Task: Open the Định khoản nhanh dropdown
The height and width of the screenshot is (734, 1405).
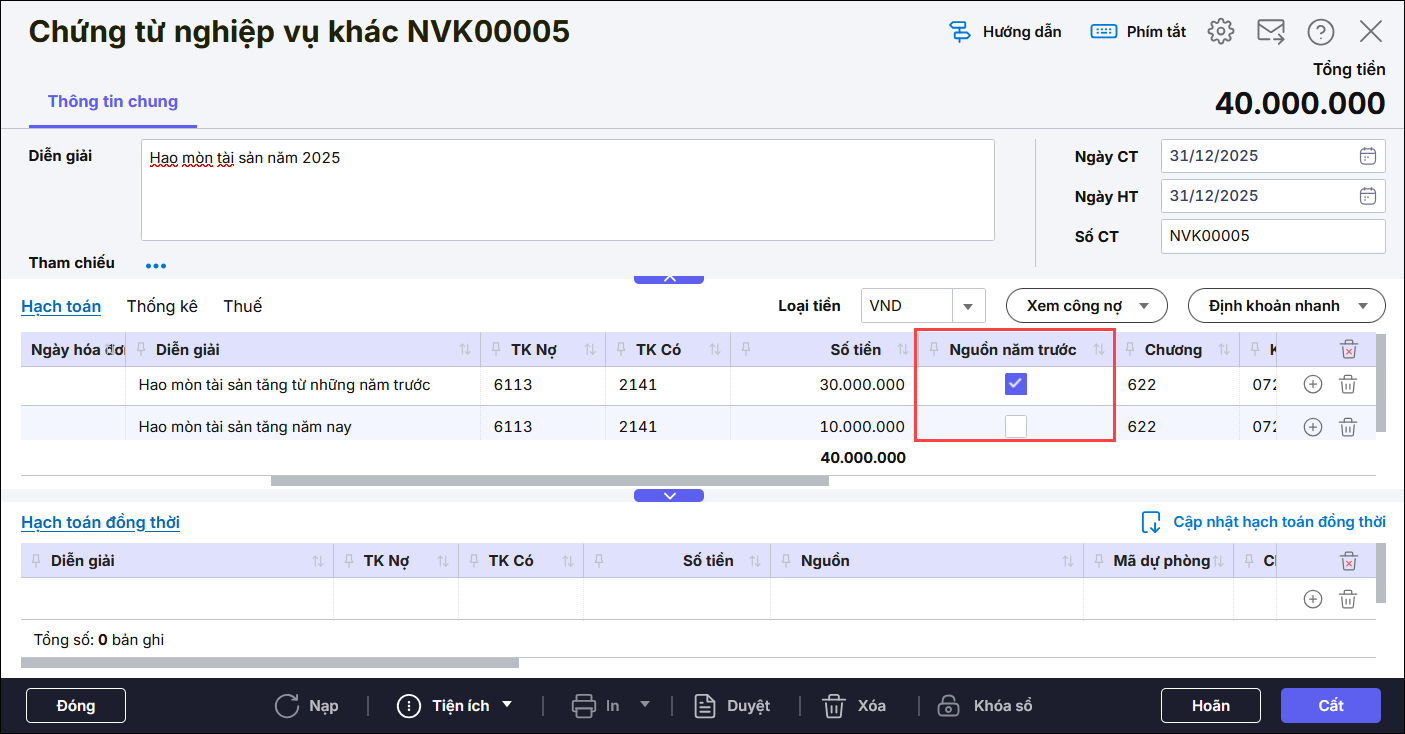Action: pos(1286,306)
